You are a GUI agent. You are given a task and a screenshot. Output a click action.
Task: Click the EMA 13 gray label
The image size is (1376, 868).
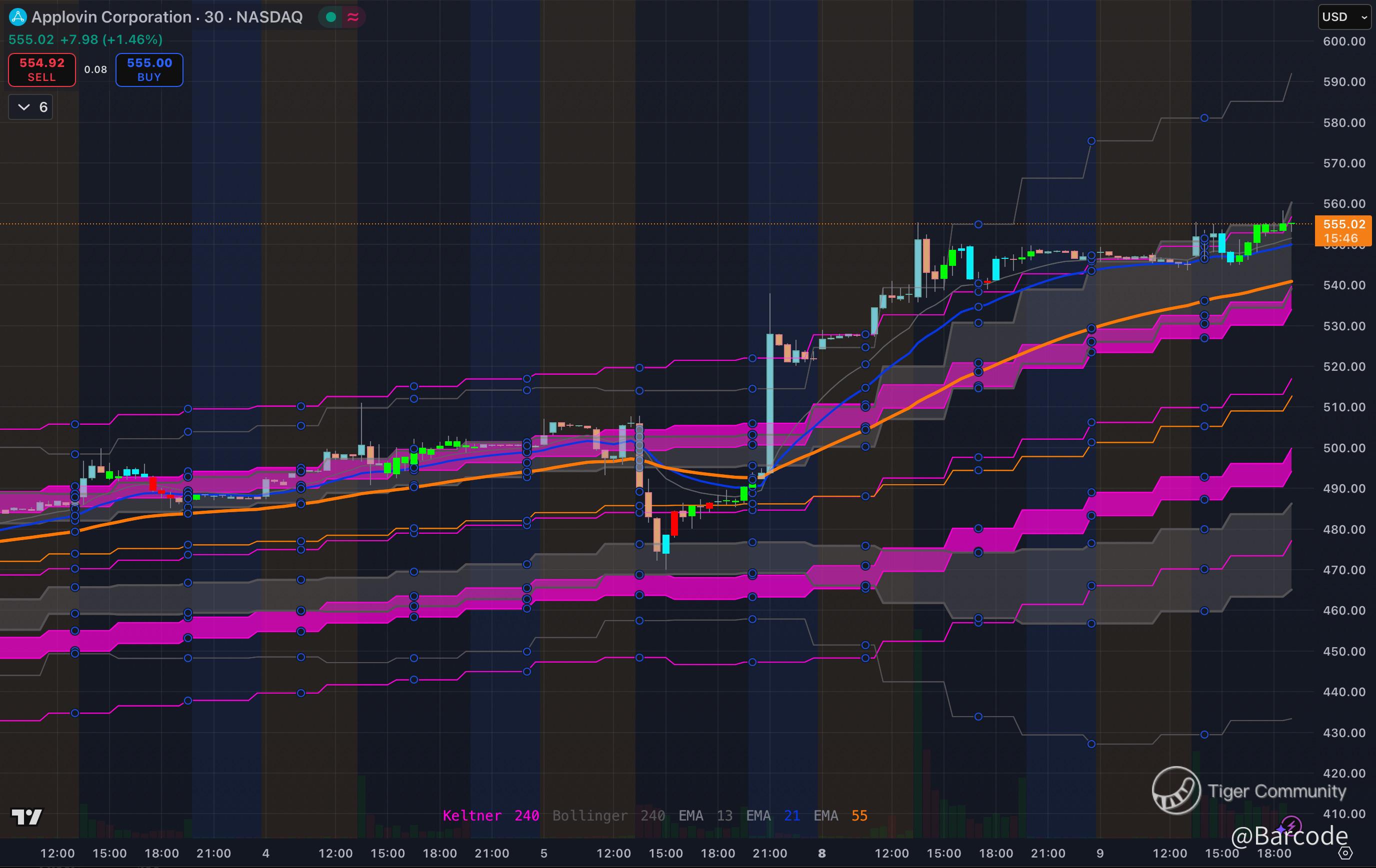(x=705, y=816)
